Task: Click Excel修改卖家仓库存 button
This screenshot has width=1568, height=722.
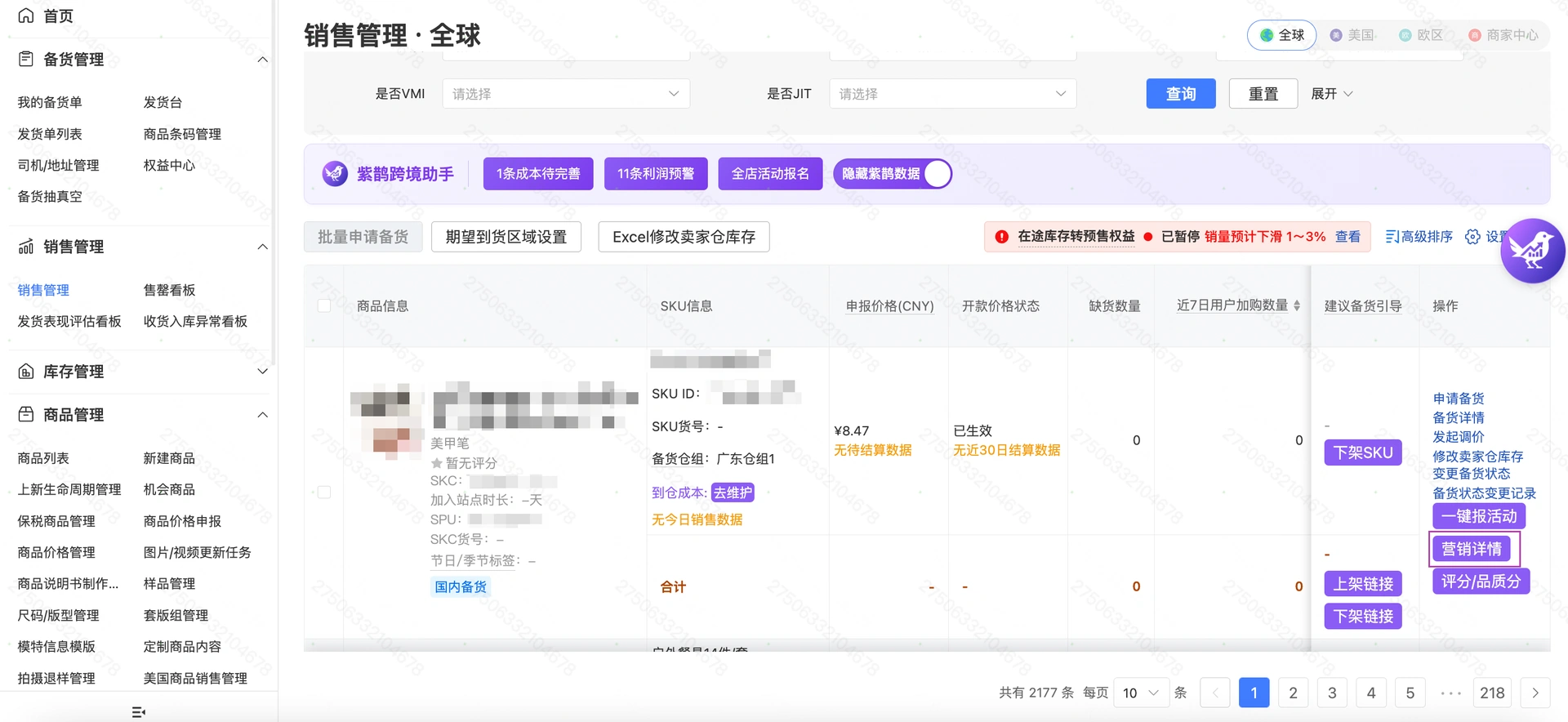Action: [x=684, y=237]
